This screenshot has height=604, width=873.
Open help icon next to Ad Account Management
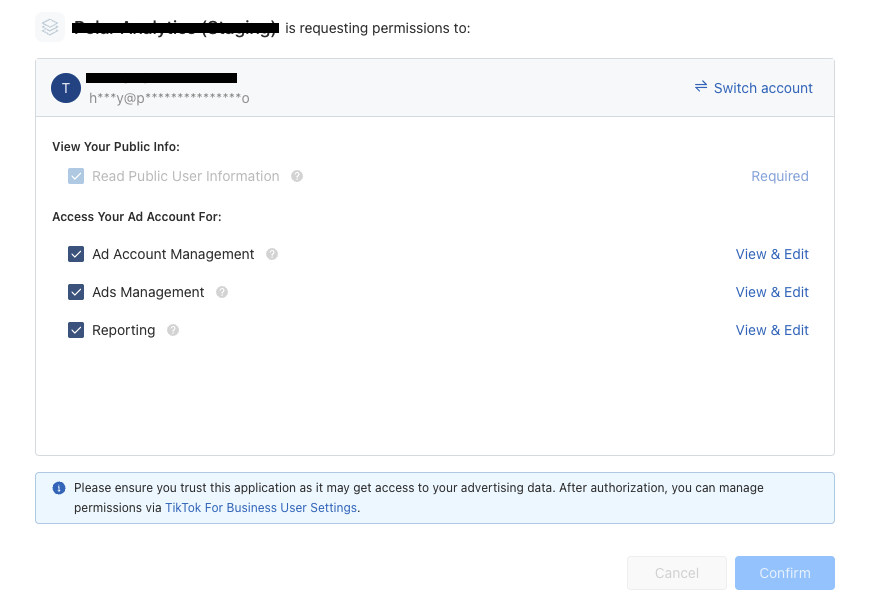coord(272,254)
